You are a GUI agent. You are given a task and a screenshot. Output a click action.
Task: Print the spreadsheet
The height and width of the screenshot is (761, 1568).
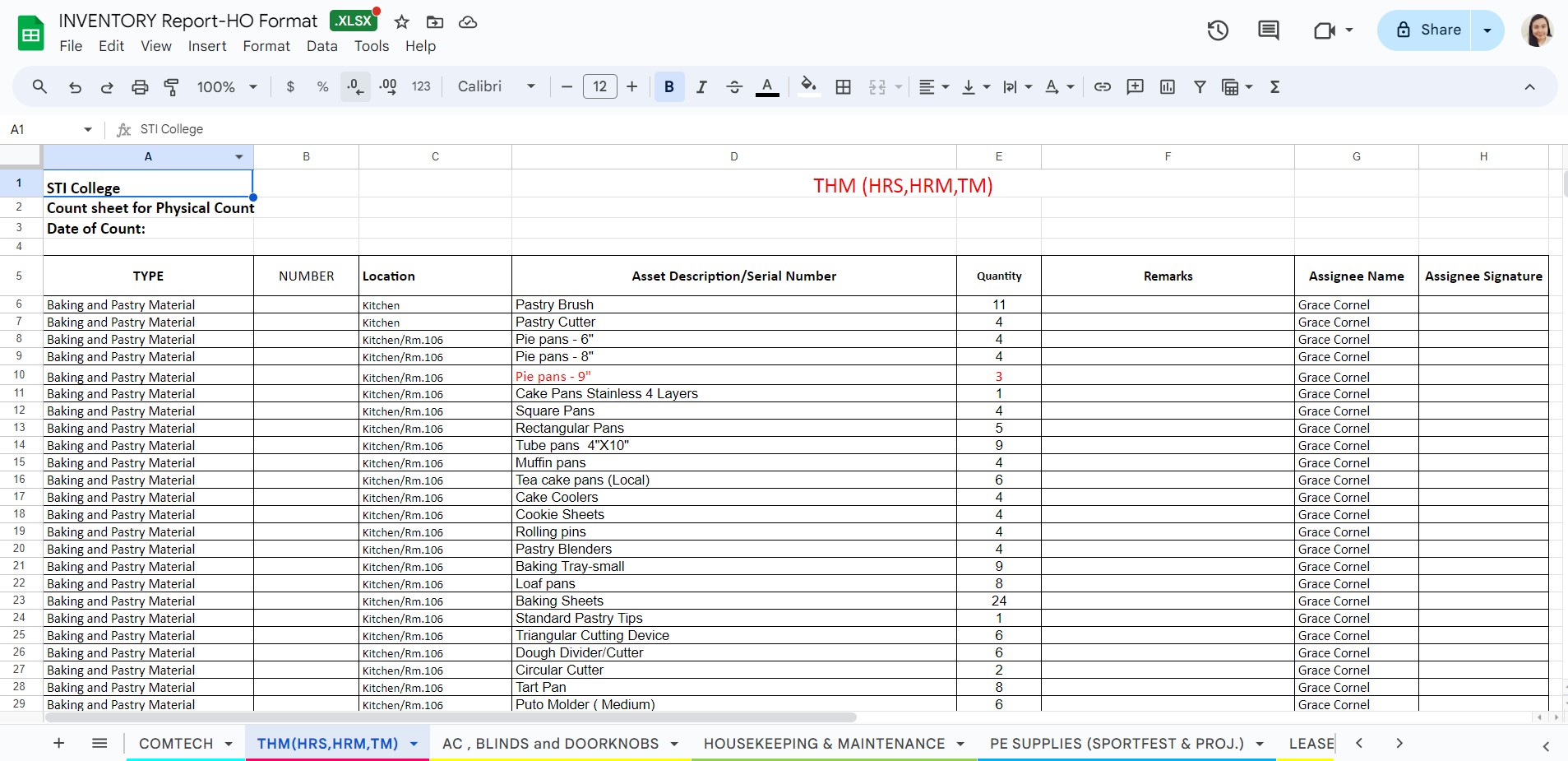[140, 86]
